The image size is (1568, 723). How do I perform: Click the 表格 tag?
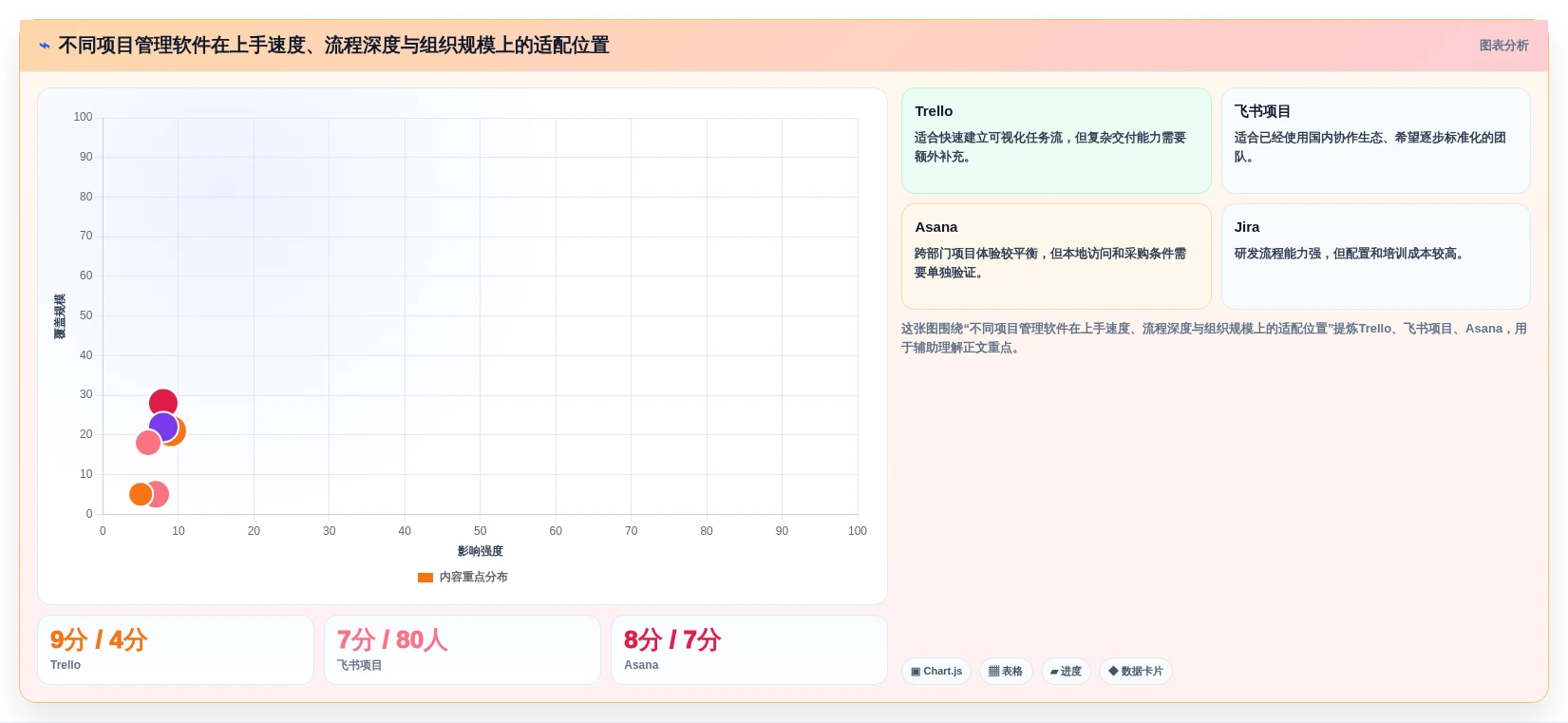1006,671
